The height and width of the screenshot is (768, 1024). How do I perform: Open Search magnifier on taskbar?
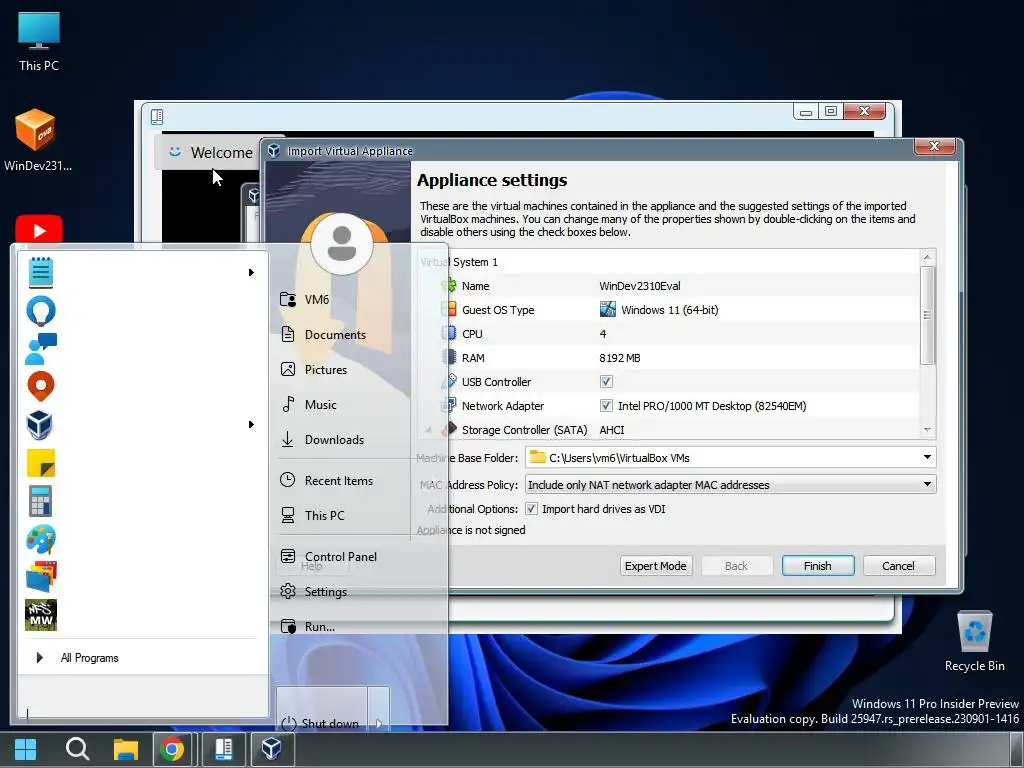[77, 749]
